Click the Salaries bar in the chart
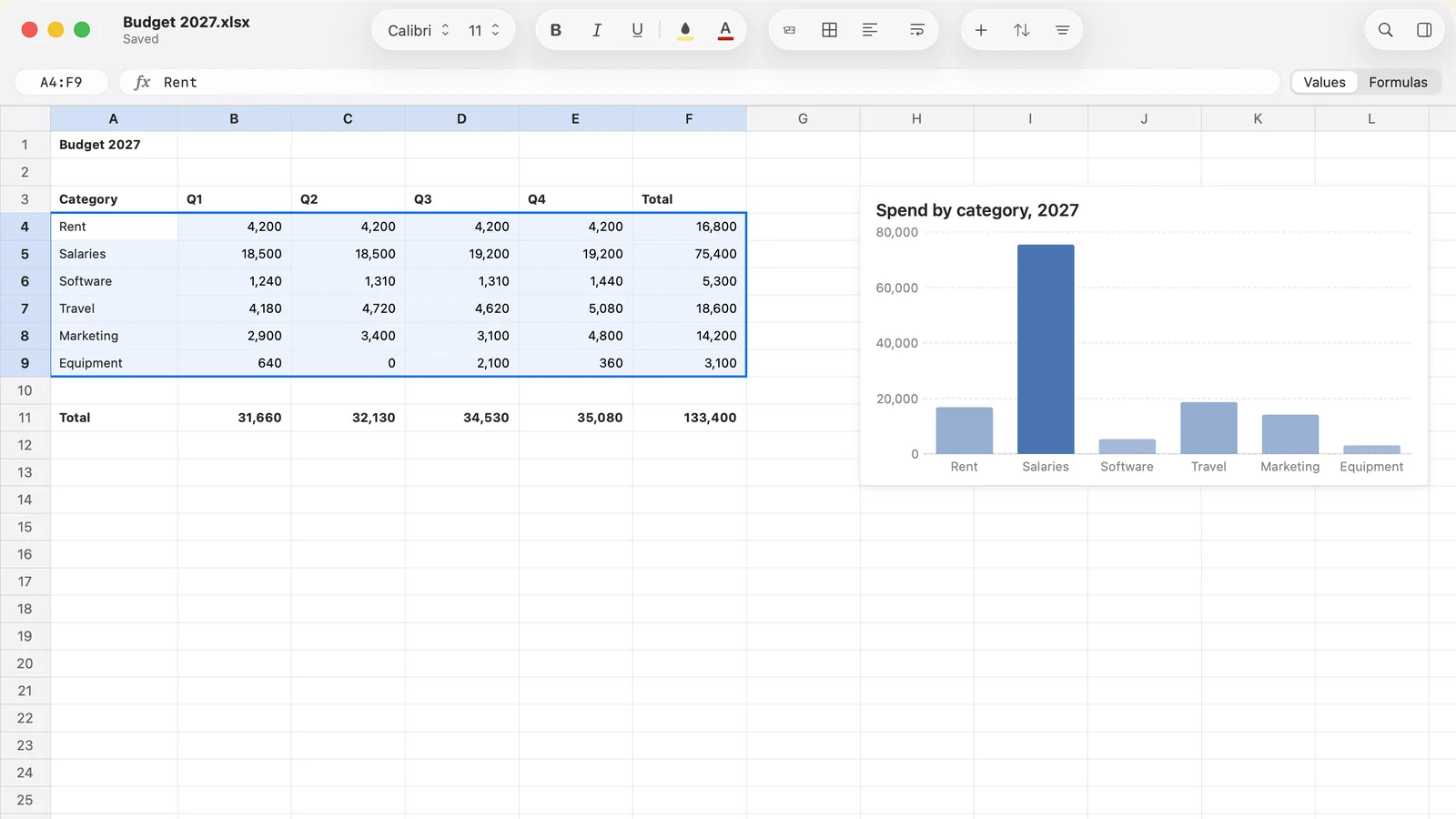This screenshot has height=819, width=1456. pyautogui.click(x=1046, y=349)
